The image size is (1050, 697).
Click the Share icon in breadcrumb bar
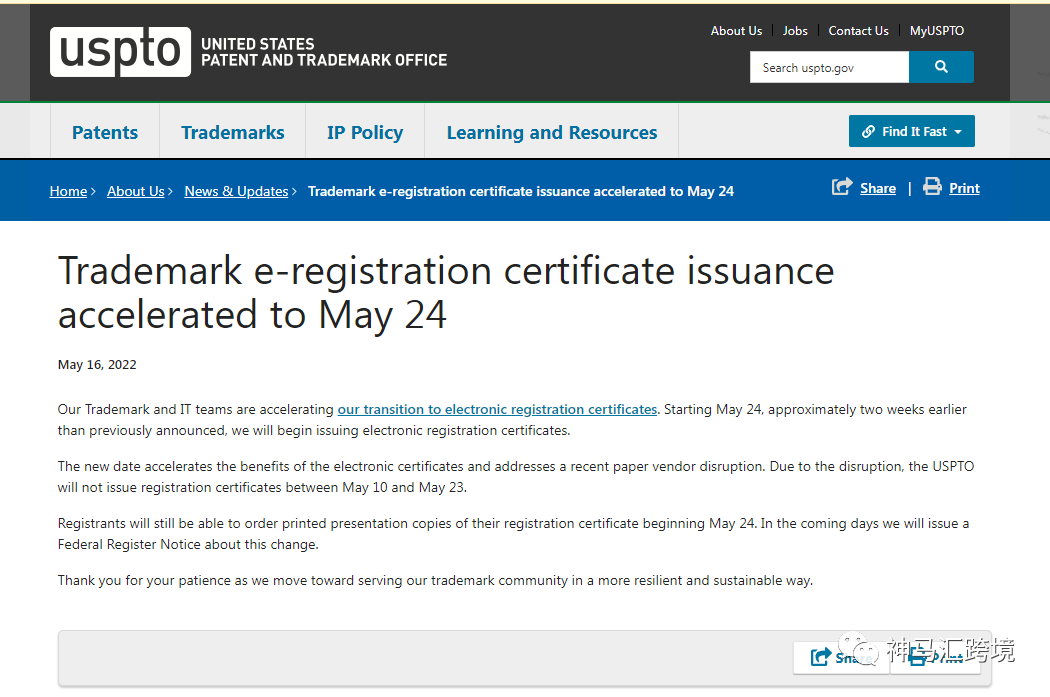(x=842, y=187)
